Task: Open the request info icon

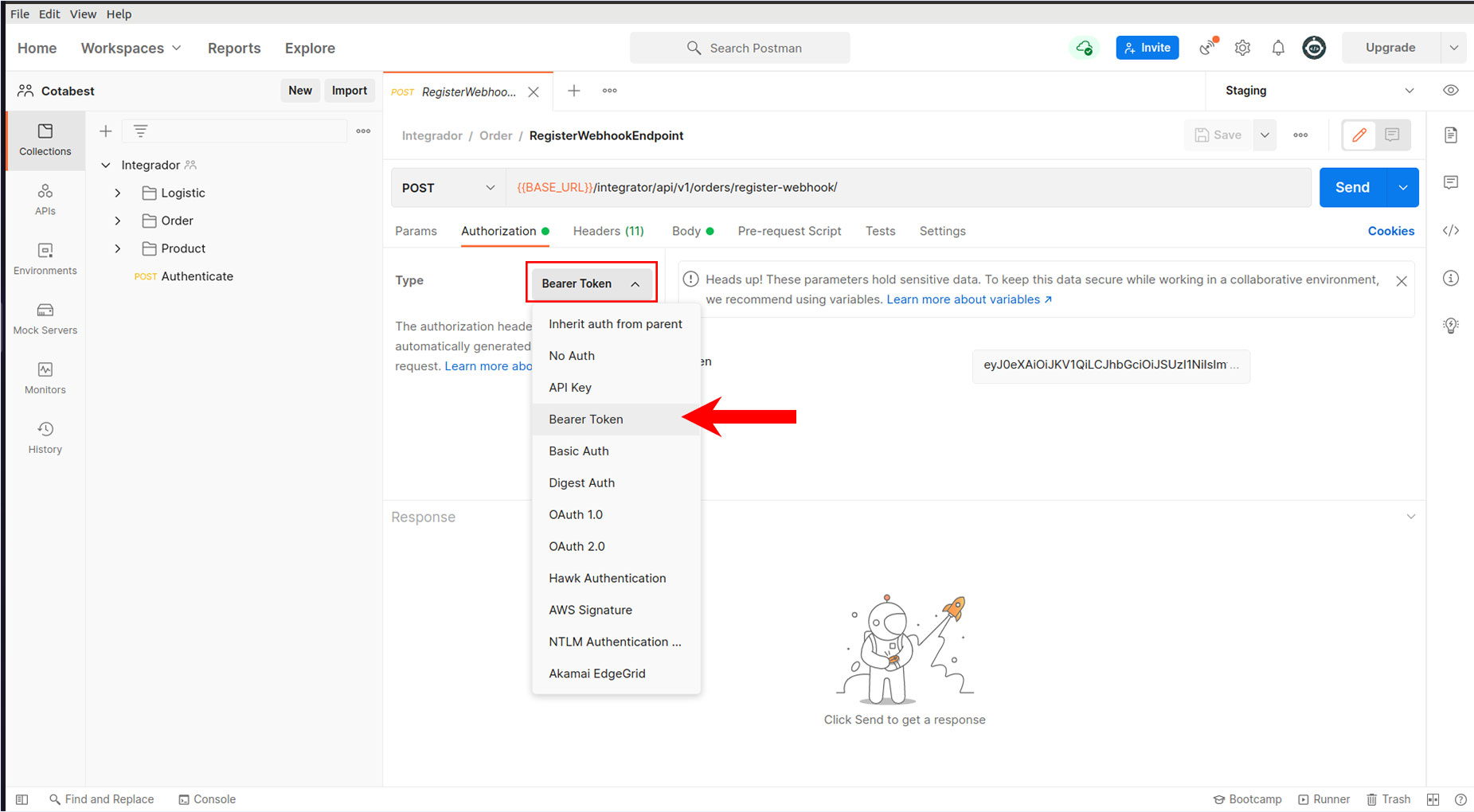Action: [1451, 278]
